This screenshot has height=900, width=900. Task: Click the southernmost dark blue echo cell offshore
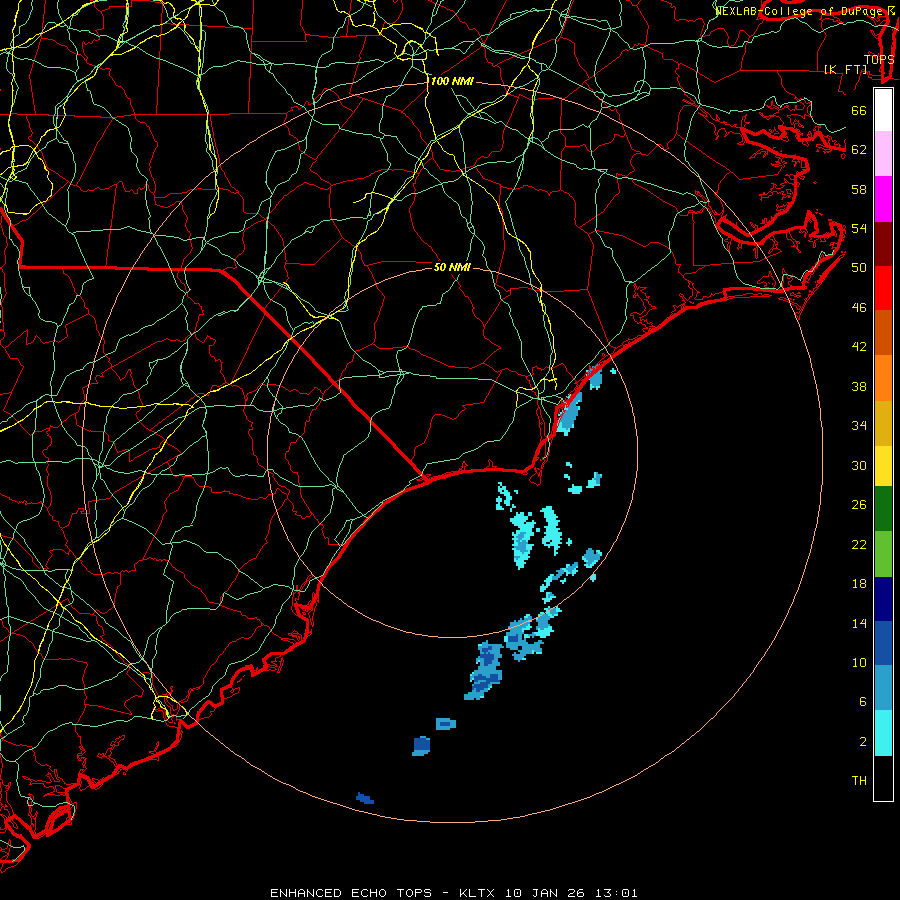tap(364, 798)
